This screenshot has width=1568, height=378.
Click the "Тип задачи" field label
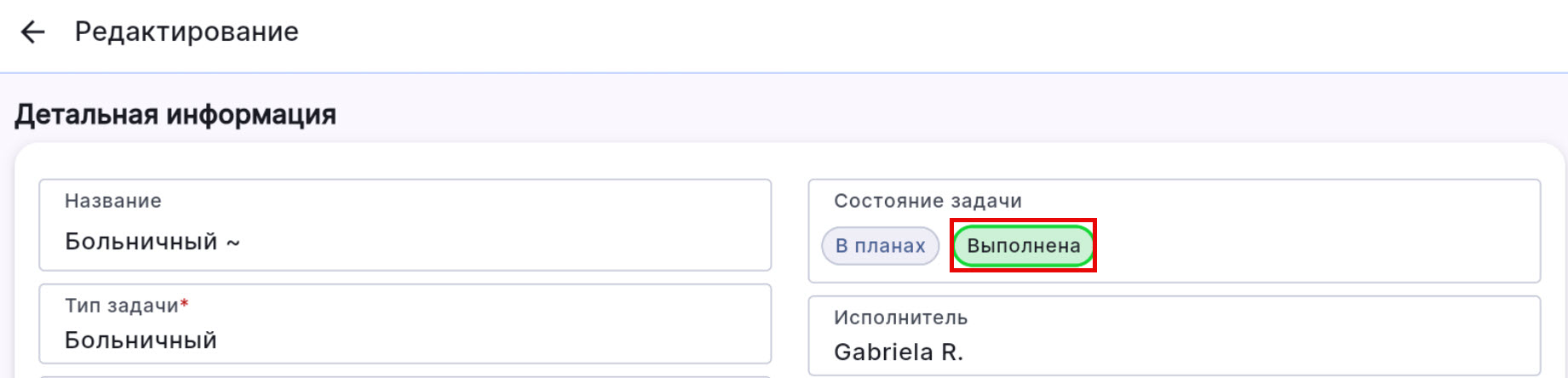pyautogui.click(x=121, y=306)
